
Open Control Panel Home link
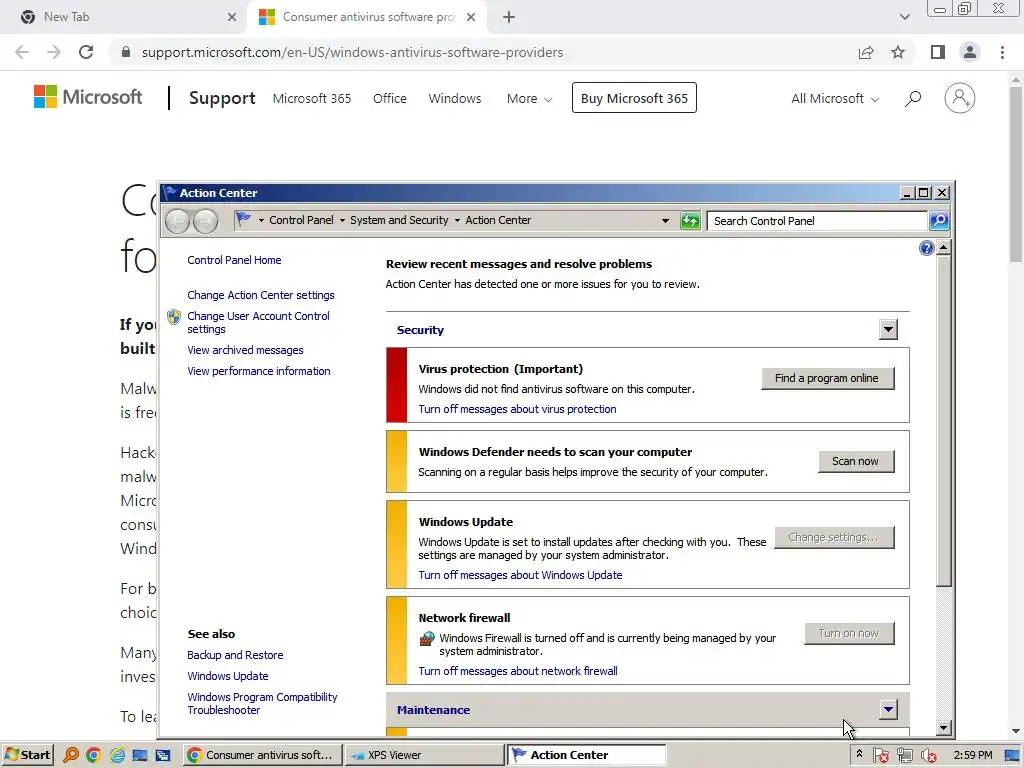pos(234,260)
